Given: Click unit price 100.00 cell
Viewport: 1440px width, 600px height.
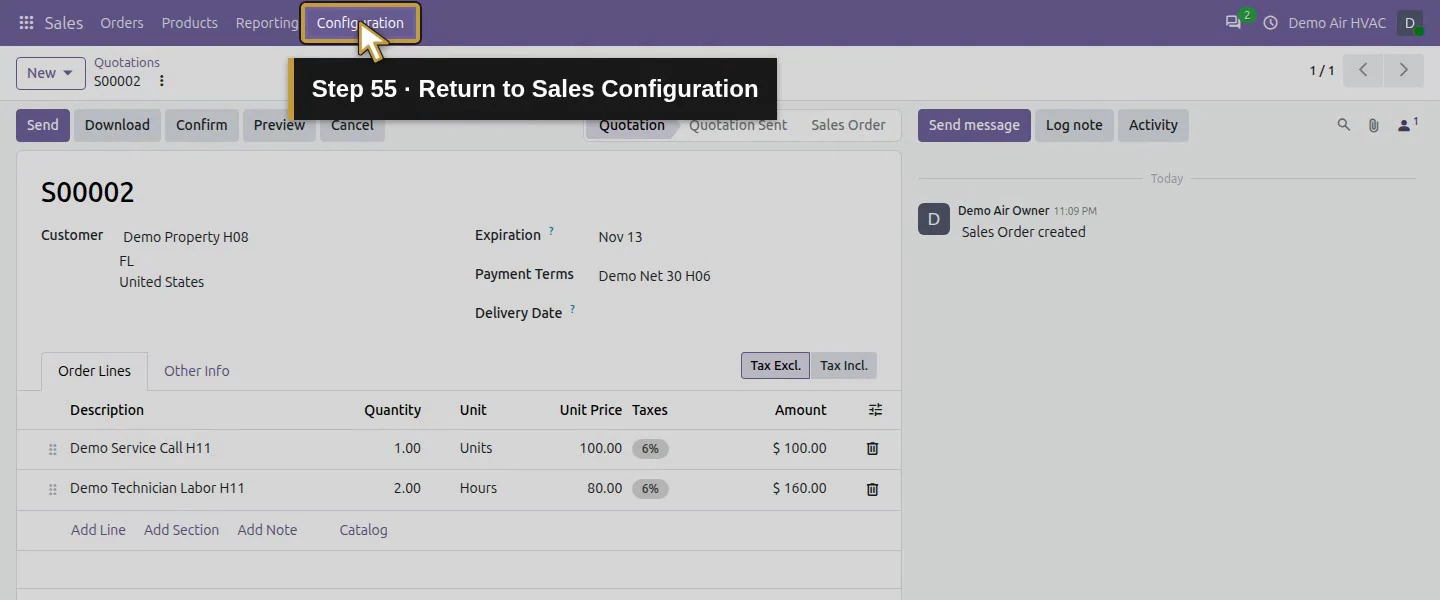Looking at the screenshot, I should [600, 448].
